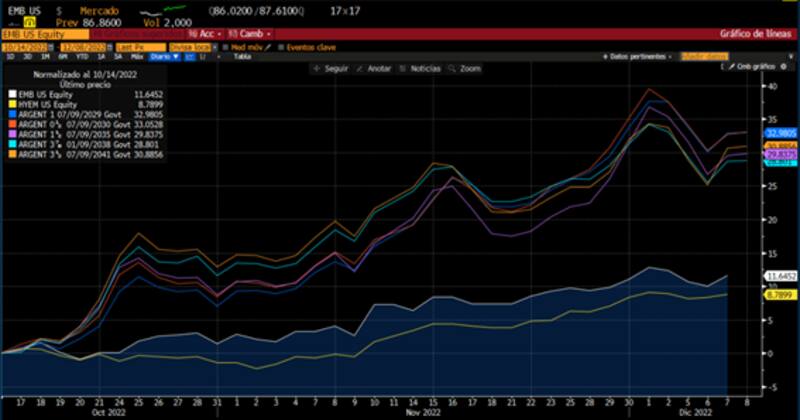Select the 1M time range button
The image size is (800, 420).
tap(45, 57)
